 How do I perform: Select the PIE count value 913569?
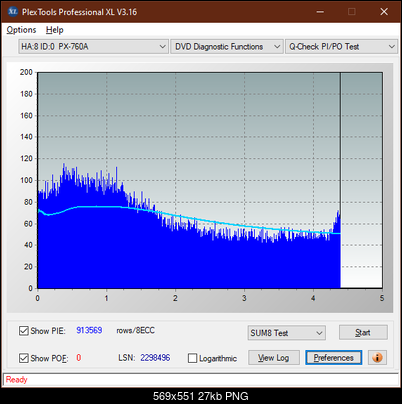pyautogui.click(x=89, y=330)
